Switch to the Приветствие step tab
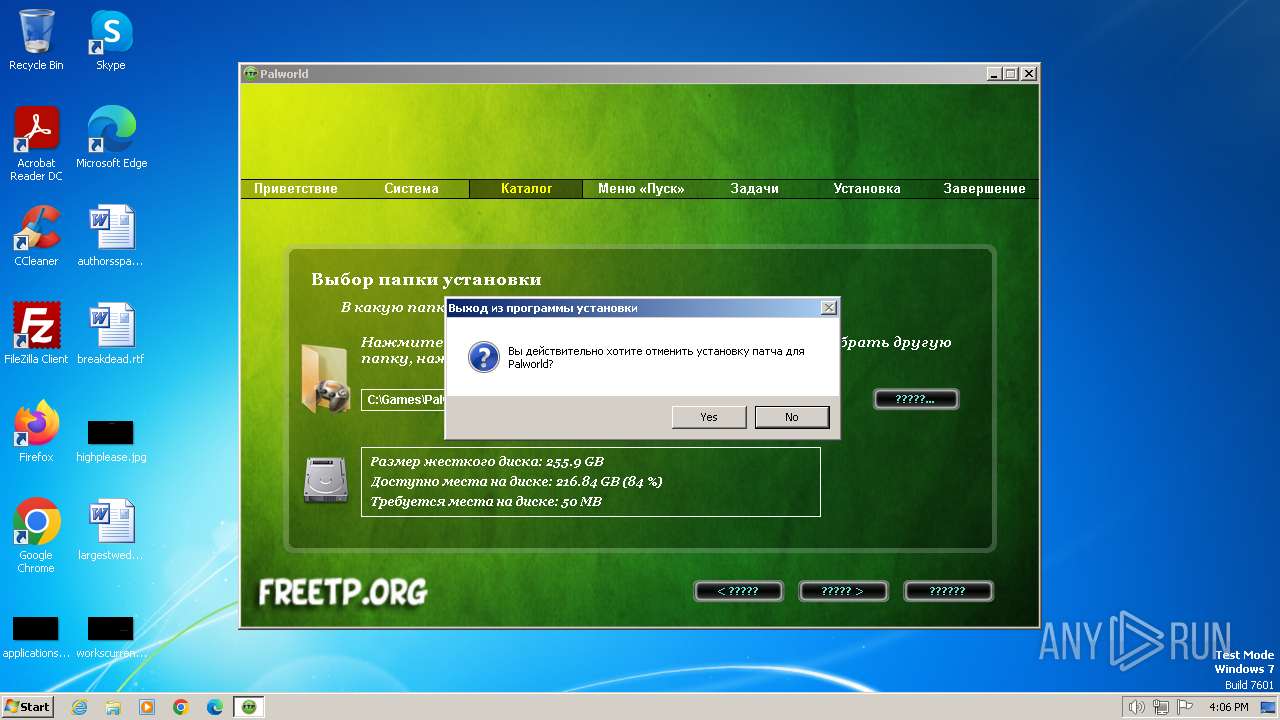Image resolution: width=1280 pixels, height=720 pixels. click(x=296, y=189)
